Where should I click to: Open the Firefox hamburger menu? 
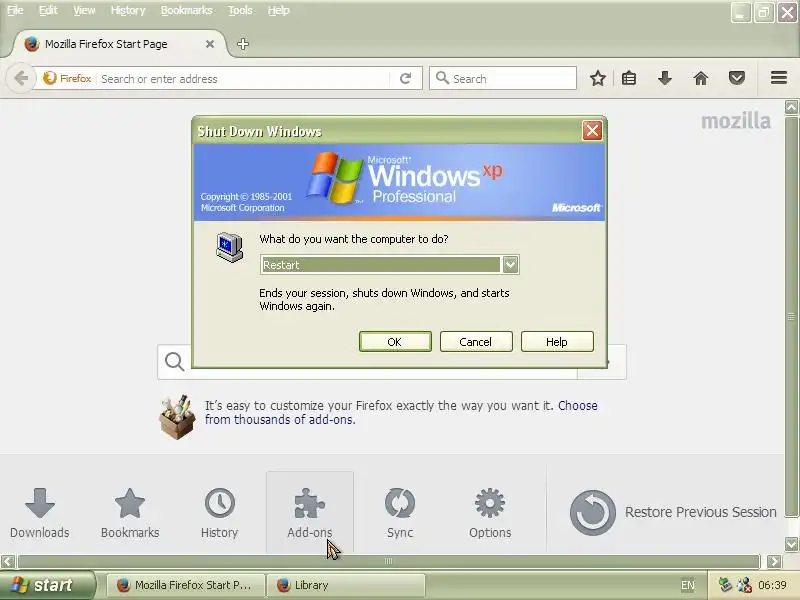click(x=779, y=78)
